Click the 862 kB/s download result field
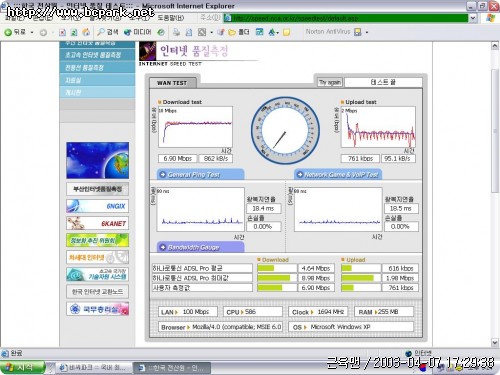 216,159
